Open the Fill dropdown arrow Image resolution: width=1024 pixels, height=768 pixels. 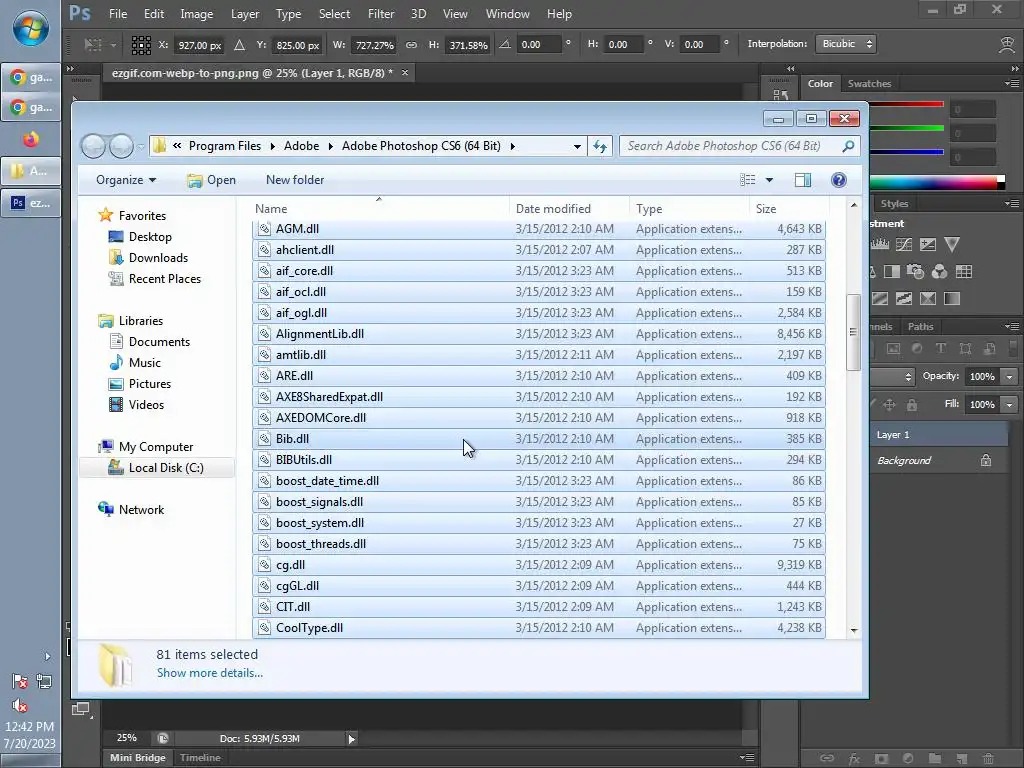click(x=1010, y=405)
